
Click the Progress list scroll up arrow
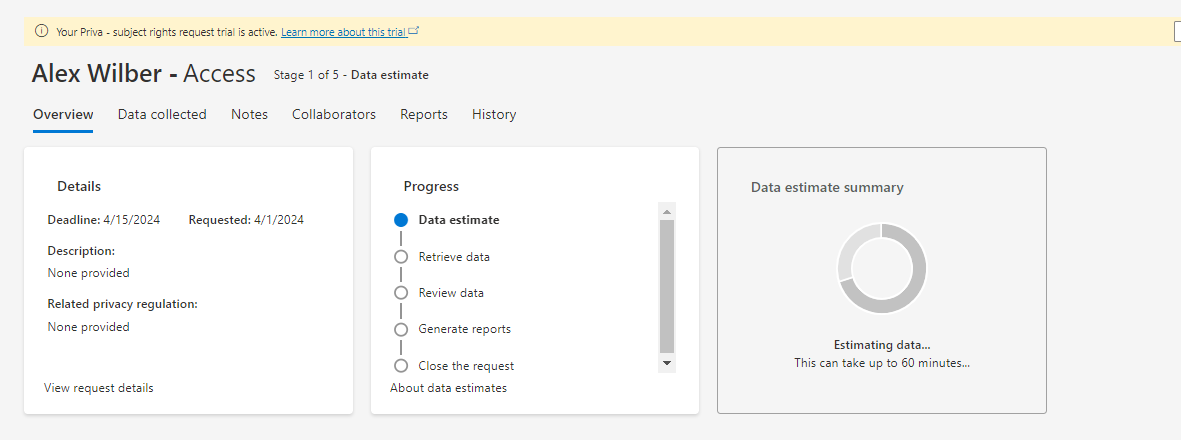pos(667,211)
